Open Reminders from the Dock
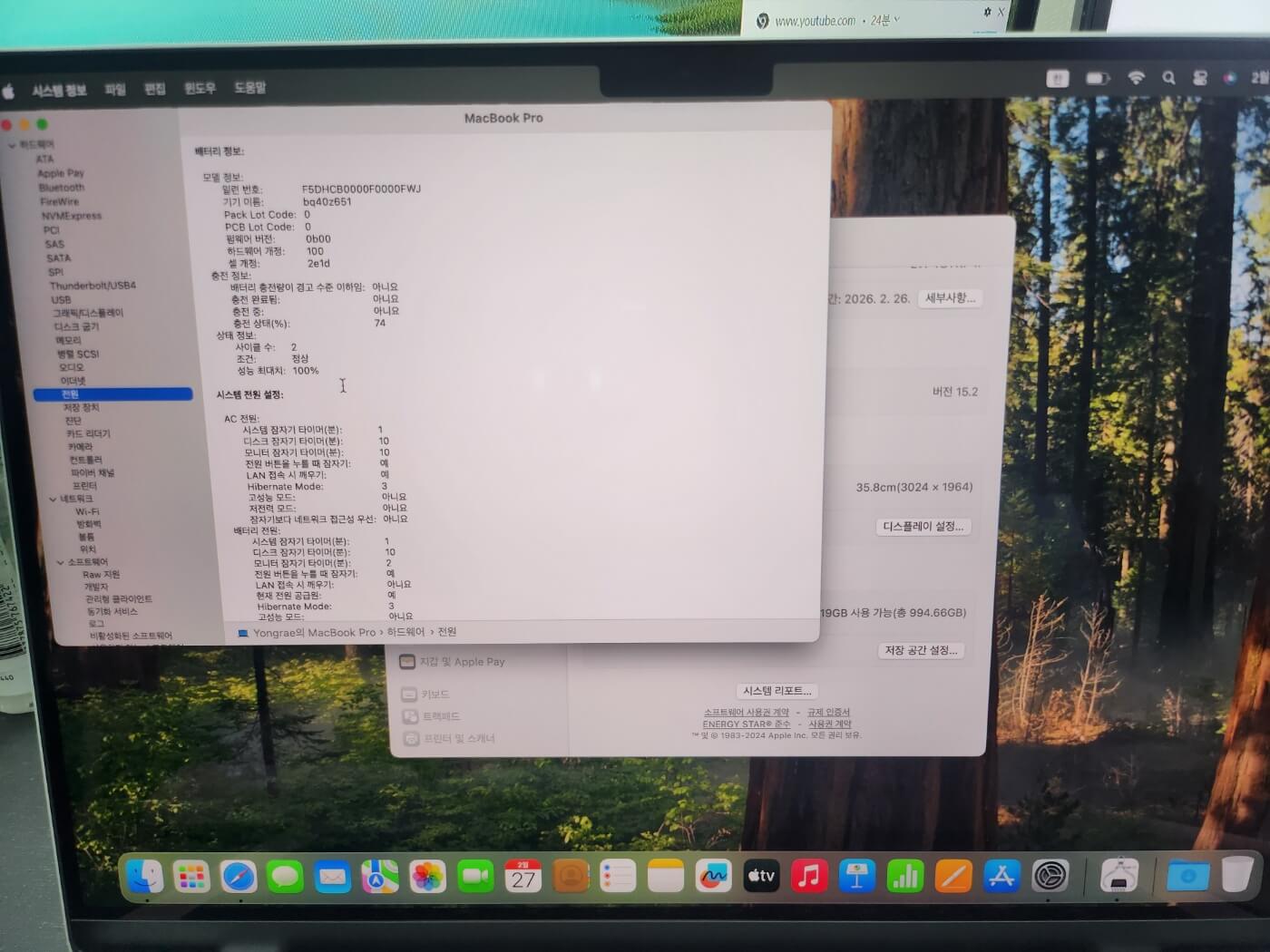The height and width of the screenshot is (952, 1270). tap(618, 877)
